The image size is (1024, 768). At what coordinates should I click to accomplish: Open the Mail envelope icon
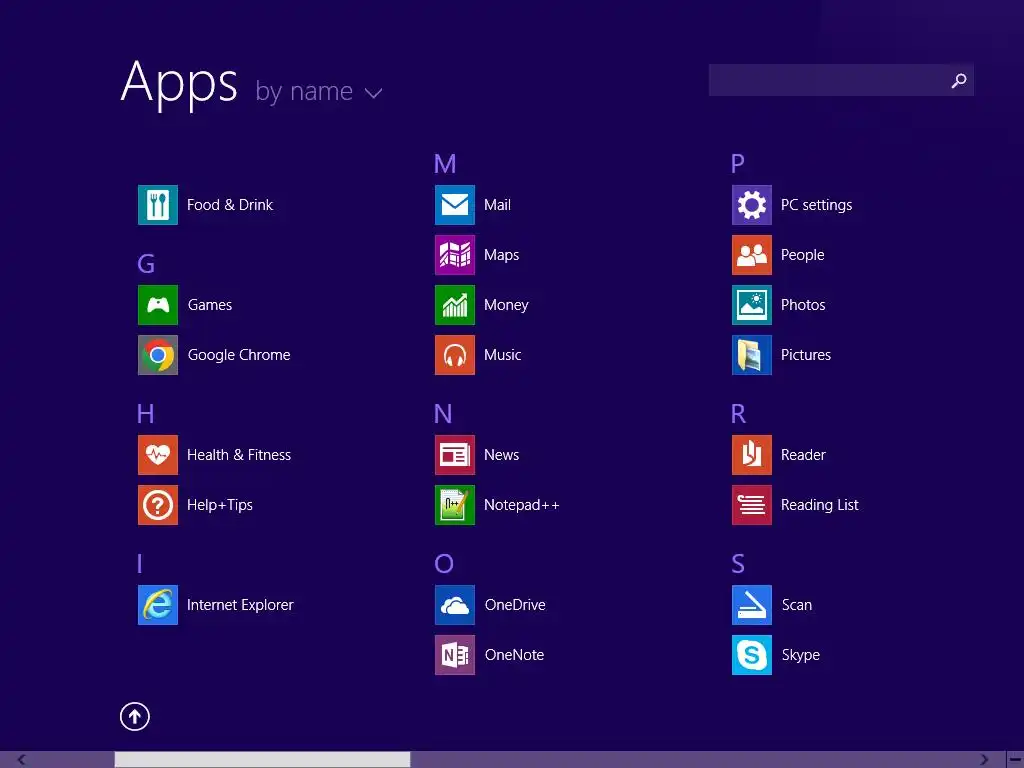pos(455,205)
